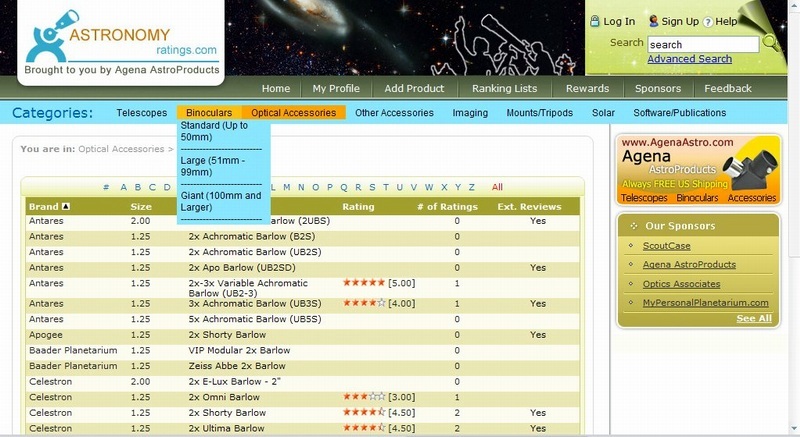This screenshot has height=437, width=800.
Task: Click the vertical scrollbar down arrow
Action: coord(794,429)
